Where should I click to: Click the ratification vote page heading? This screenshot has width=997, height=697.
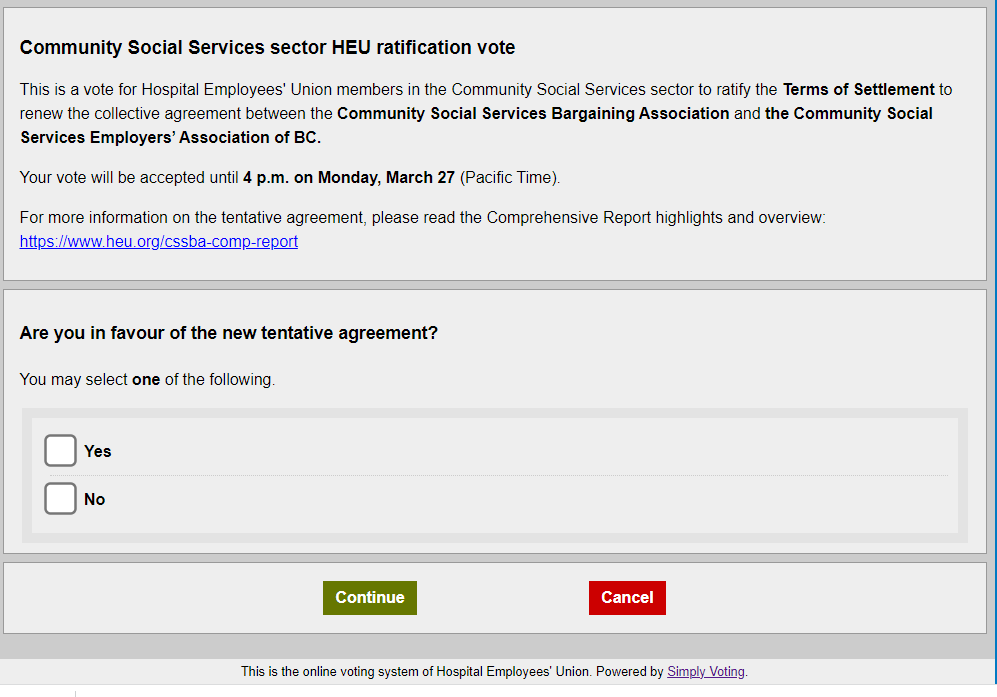click(267, 47)
